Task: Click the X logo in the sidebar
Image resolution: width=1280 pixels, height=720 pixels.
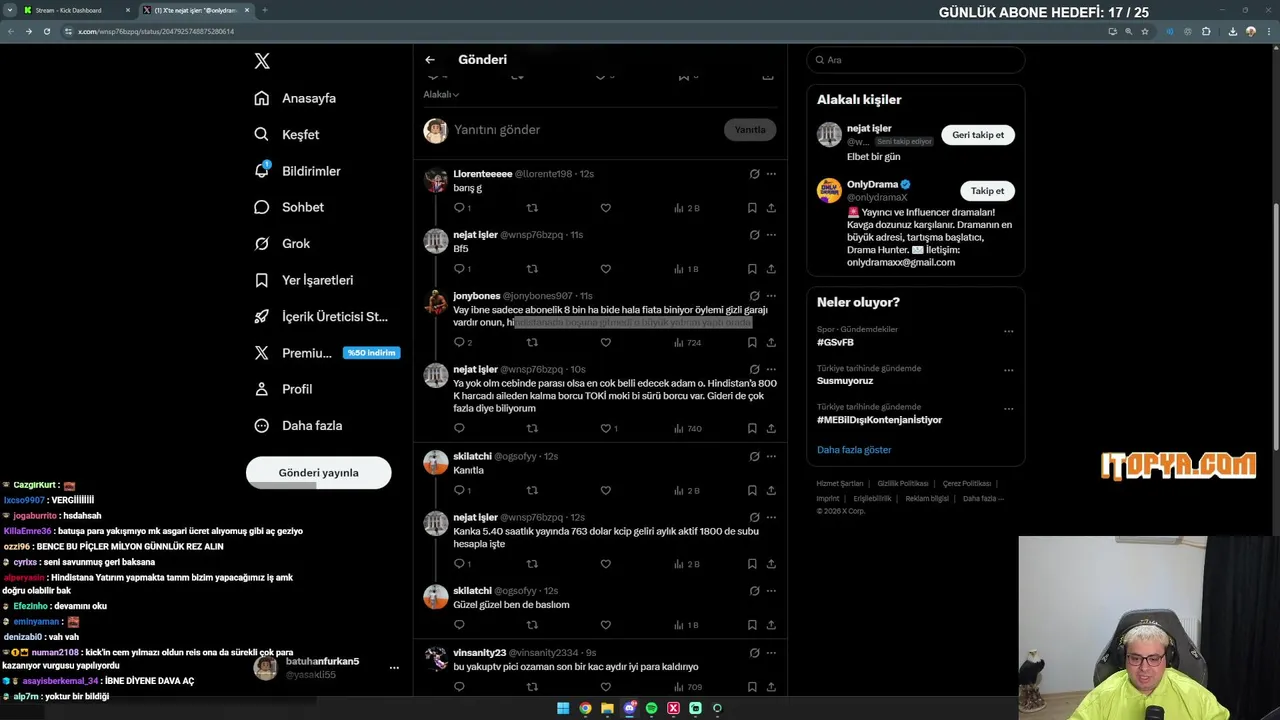Action: tap(262, 61)
